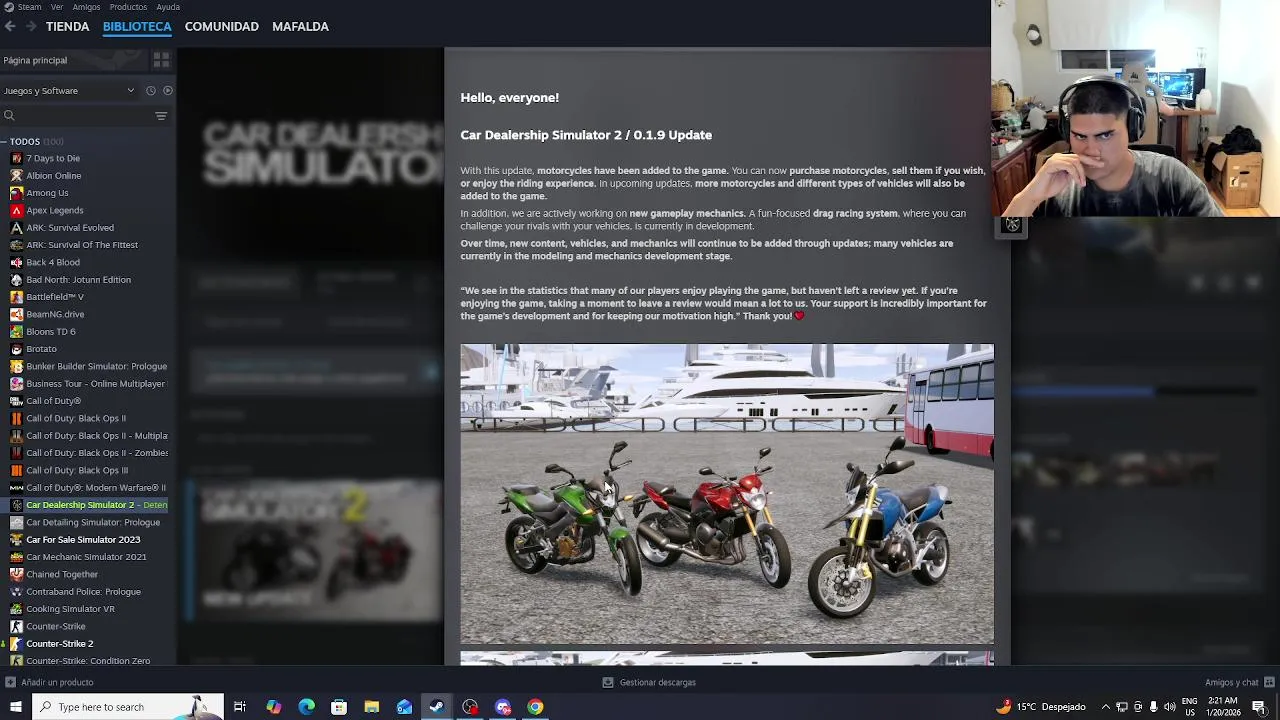The width and height of the screenshot is (1280, 720).
Task: Click the Bloons TD 6 icon
Action: click(x=16, y=332)
